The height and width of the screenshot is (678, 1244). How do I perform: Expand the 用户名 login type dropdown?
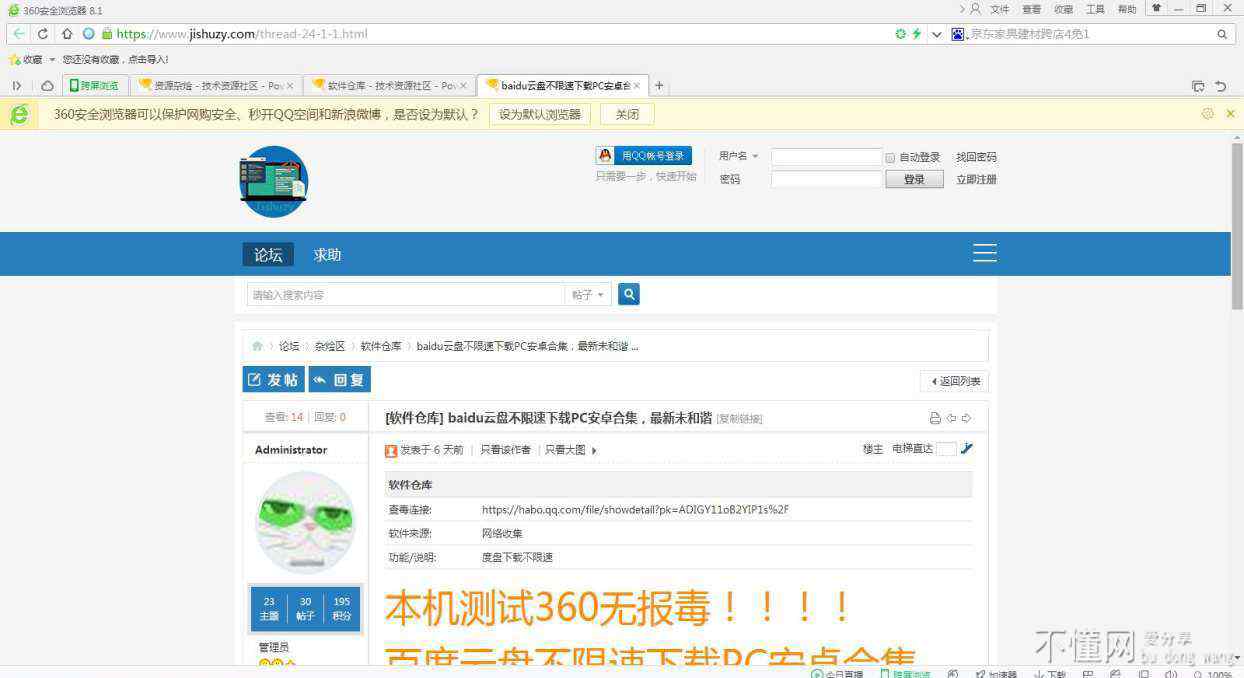click(x=738, y=157)
